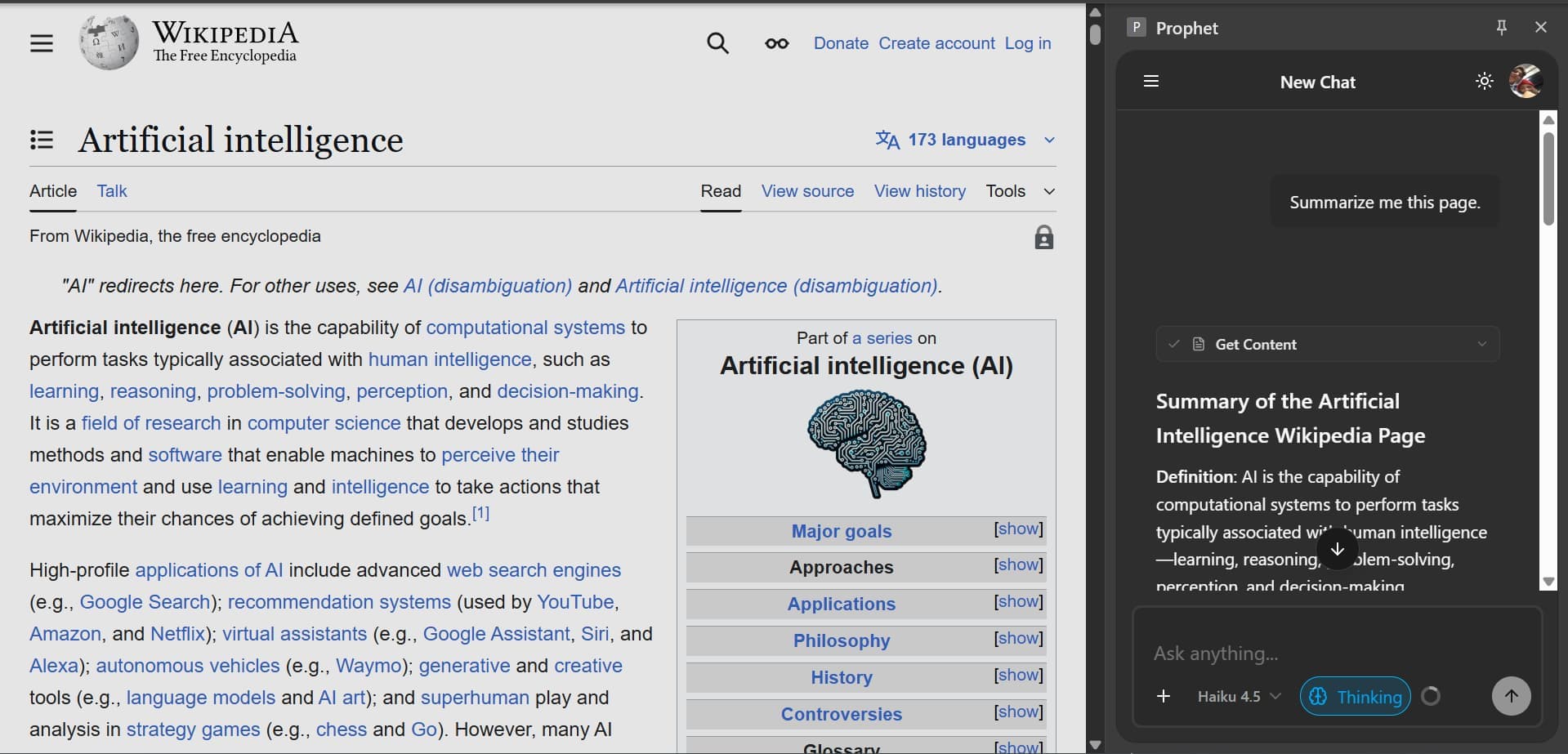
Task: Open the Tools menu
Action: (x=1005, y=190)
